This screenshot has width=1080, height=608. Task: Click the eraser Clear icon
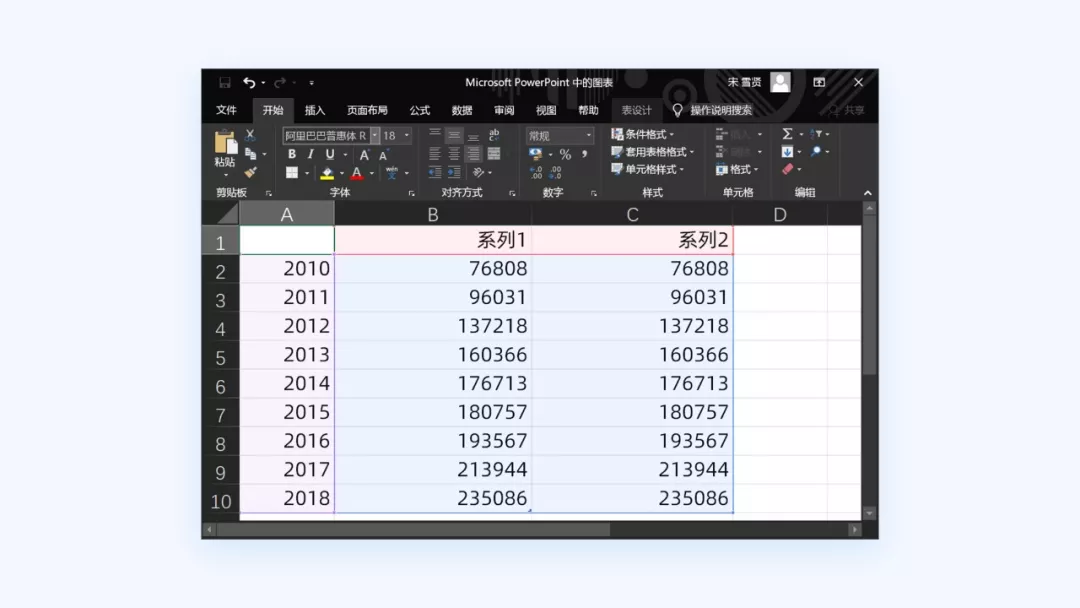pos(787,169)
